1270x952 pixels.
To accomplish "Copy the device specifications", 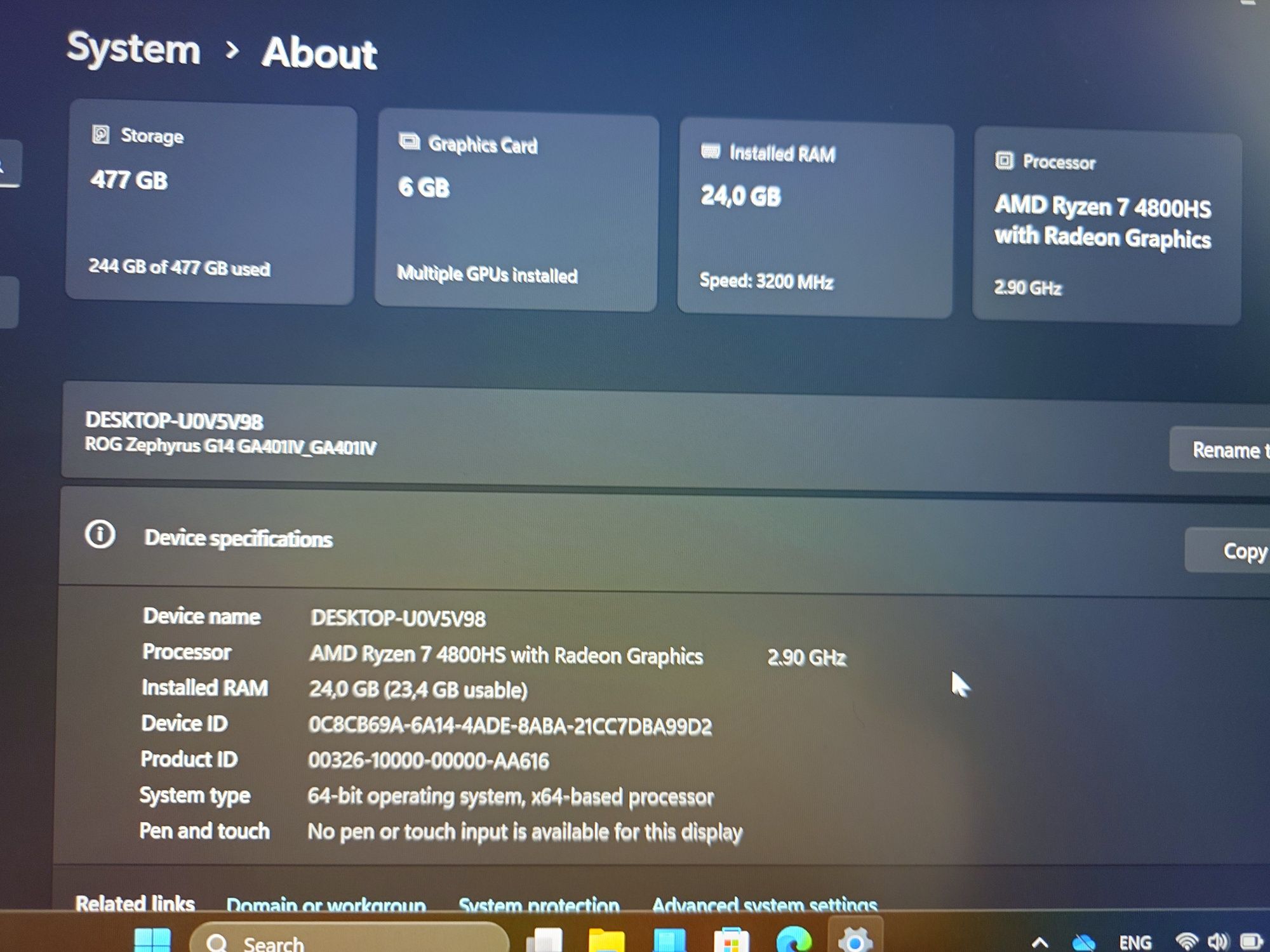I will point(1228,550).
